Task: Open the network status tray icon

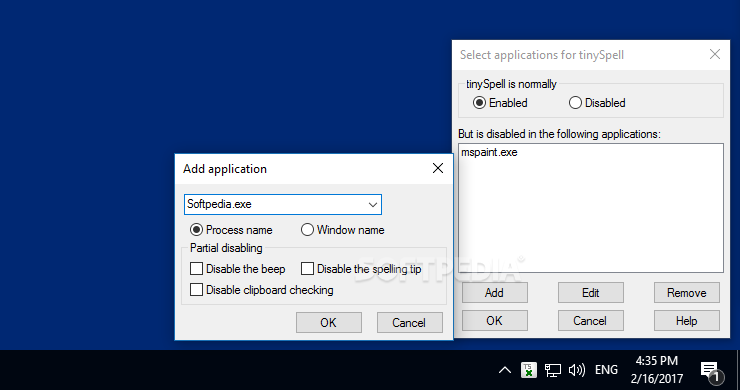Action: click(552, 370)
